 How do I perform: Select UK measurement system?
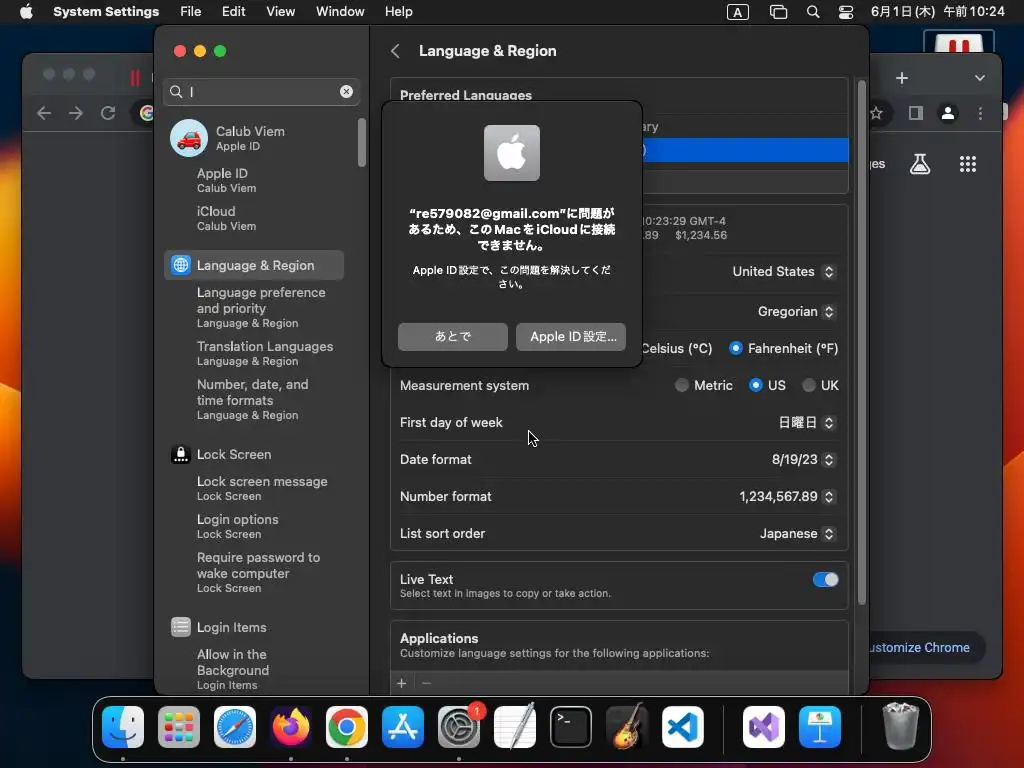(808, 385)
